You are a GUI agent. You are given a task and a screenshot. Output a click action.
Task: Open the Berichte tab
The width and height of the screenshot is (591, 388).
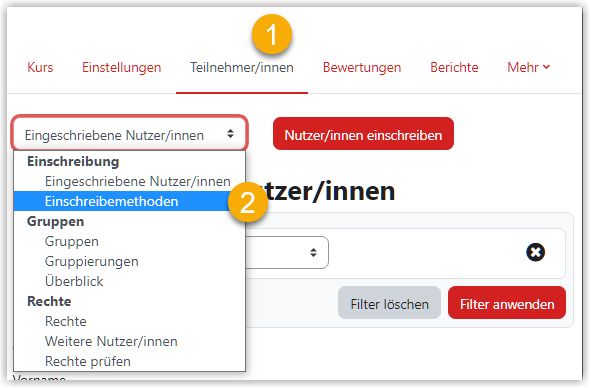pyautogui.click(x=454, y=67)
